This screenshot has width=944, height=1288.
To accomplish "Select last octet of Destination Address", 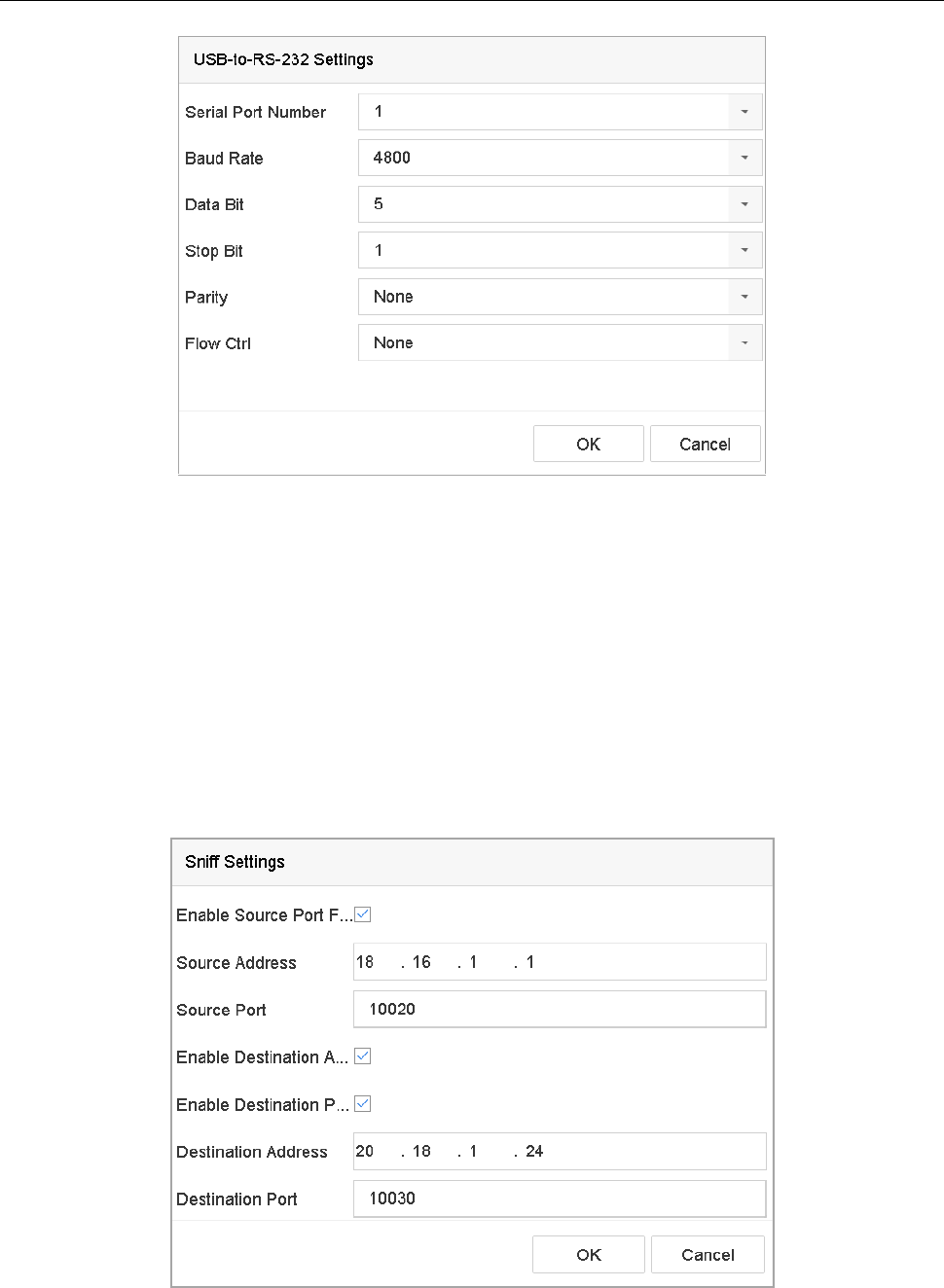I will (534, 1151).
